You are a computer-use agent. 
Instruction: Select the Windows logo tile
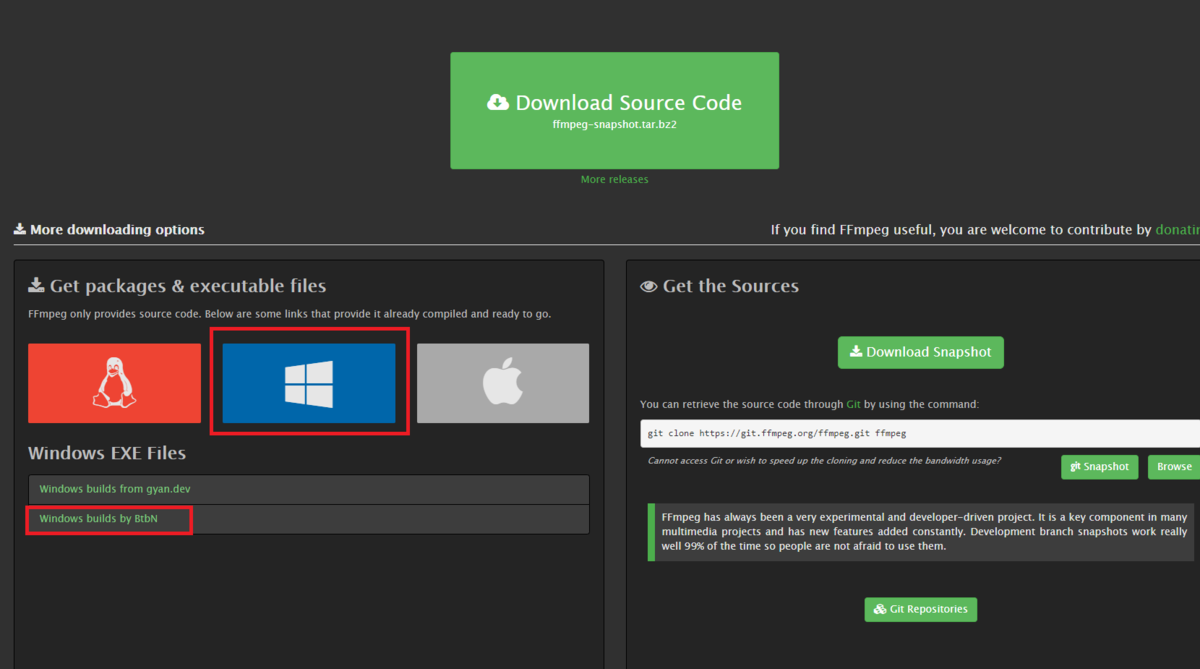click(309, 383)
